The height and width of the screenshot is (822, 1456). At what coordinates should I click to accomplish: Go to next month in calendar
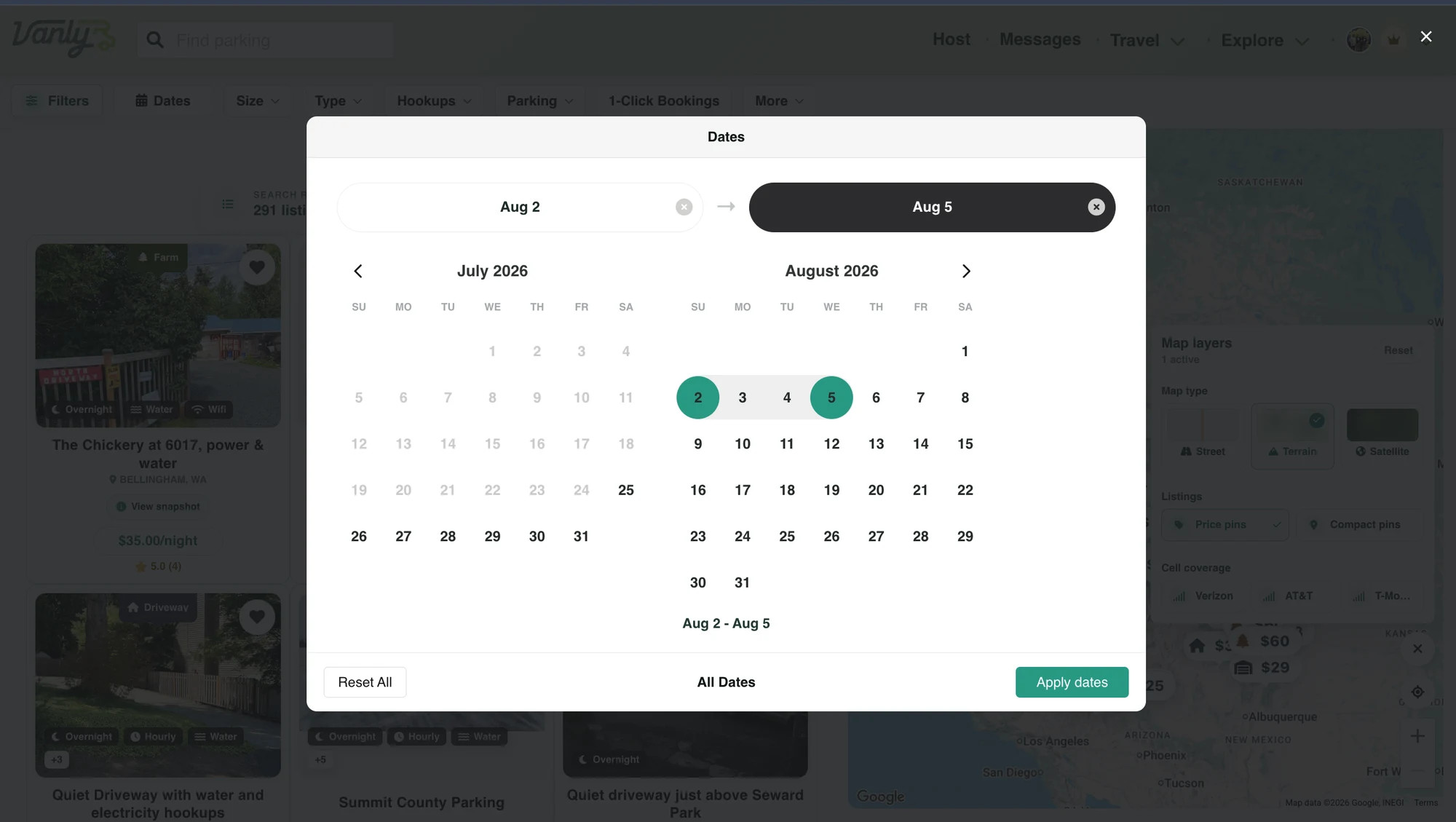pyautogui.click(x=966, y=271)
